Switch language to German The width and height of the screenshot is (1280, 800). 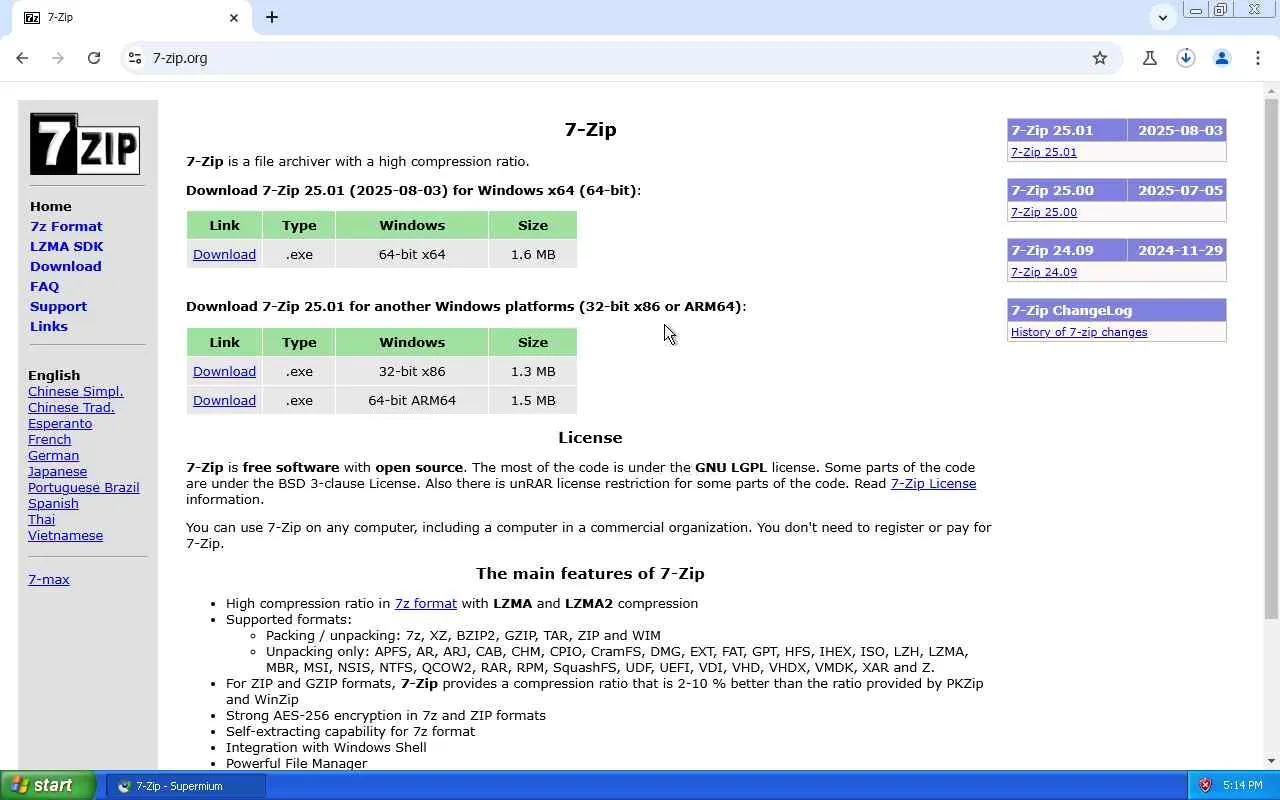(x=53, y=455)
